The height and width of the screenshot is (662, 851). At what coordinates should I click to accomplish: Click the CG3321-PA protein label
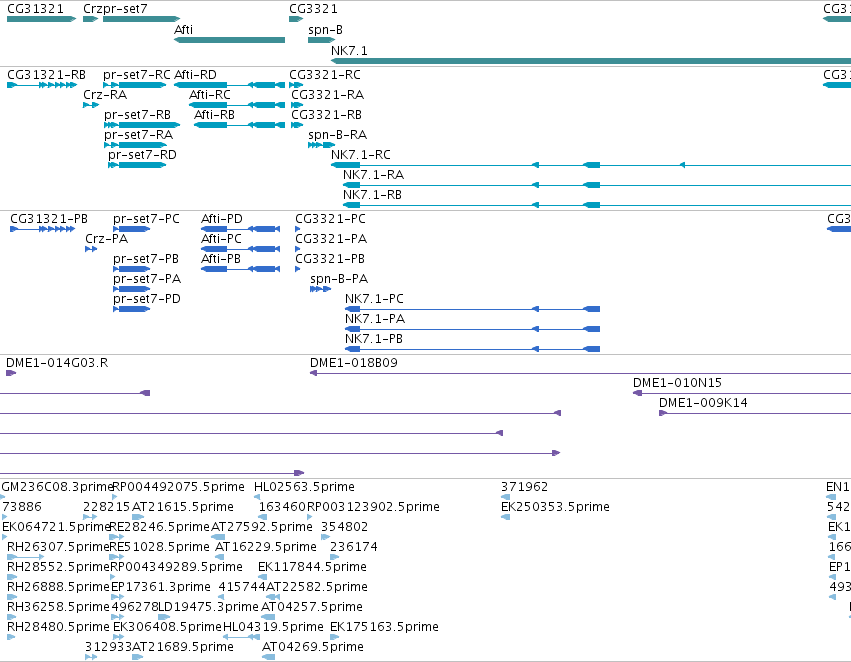pos(331,239)
